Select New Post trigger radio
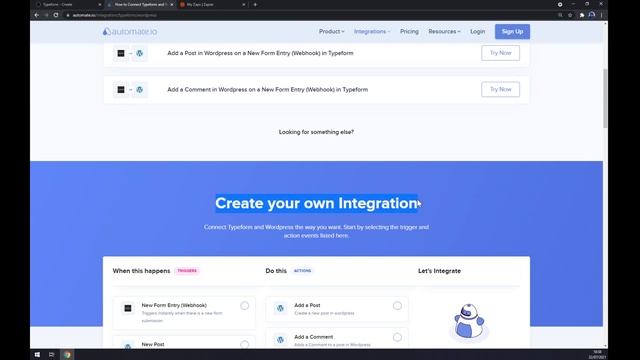640x360 pixels. click(244, 344)
